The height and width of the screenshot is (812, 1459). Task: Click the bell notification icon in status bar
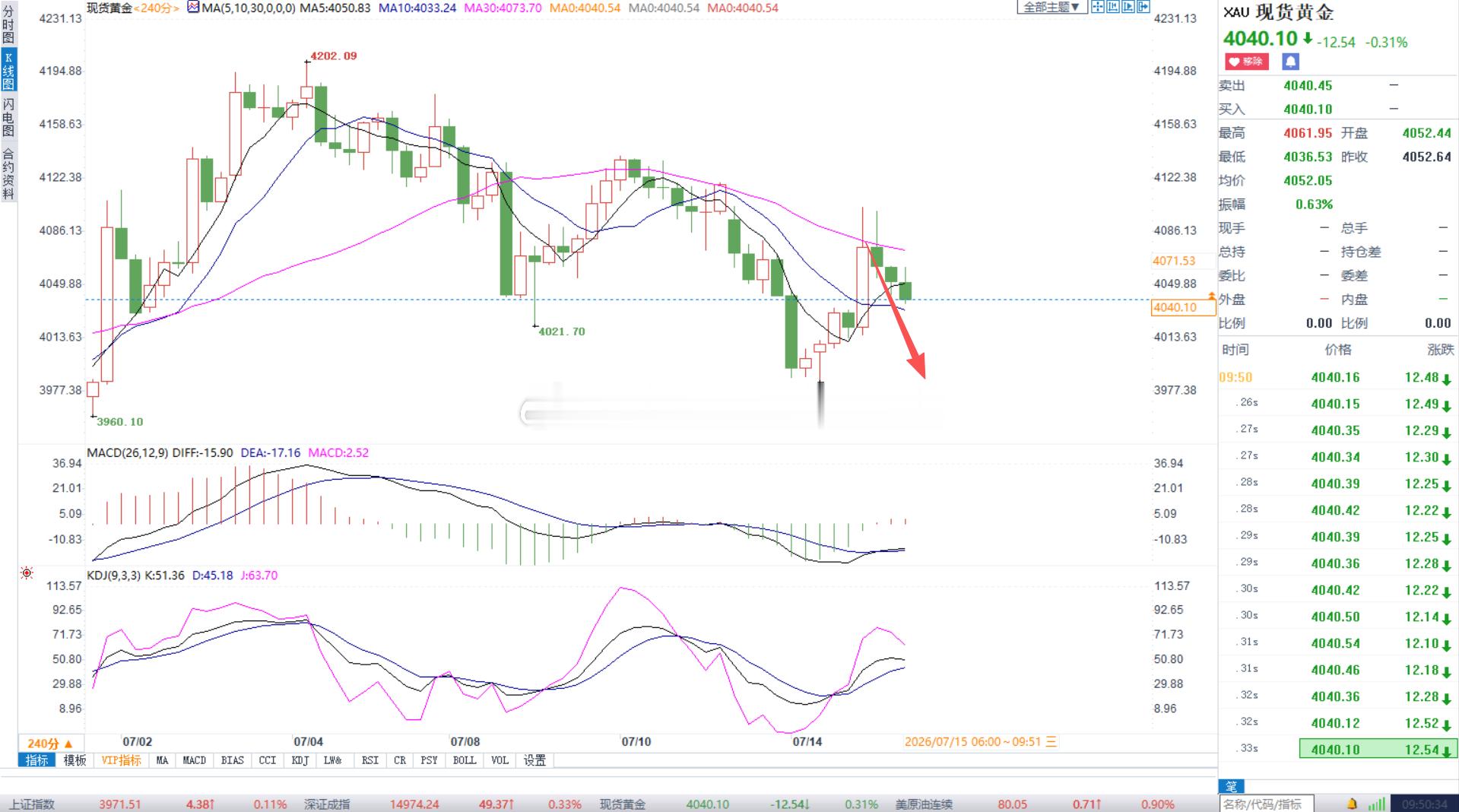click(x=1353, y=804)
